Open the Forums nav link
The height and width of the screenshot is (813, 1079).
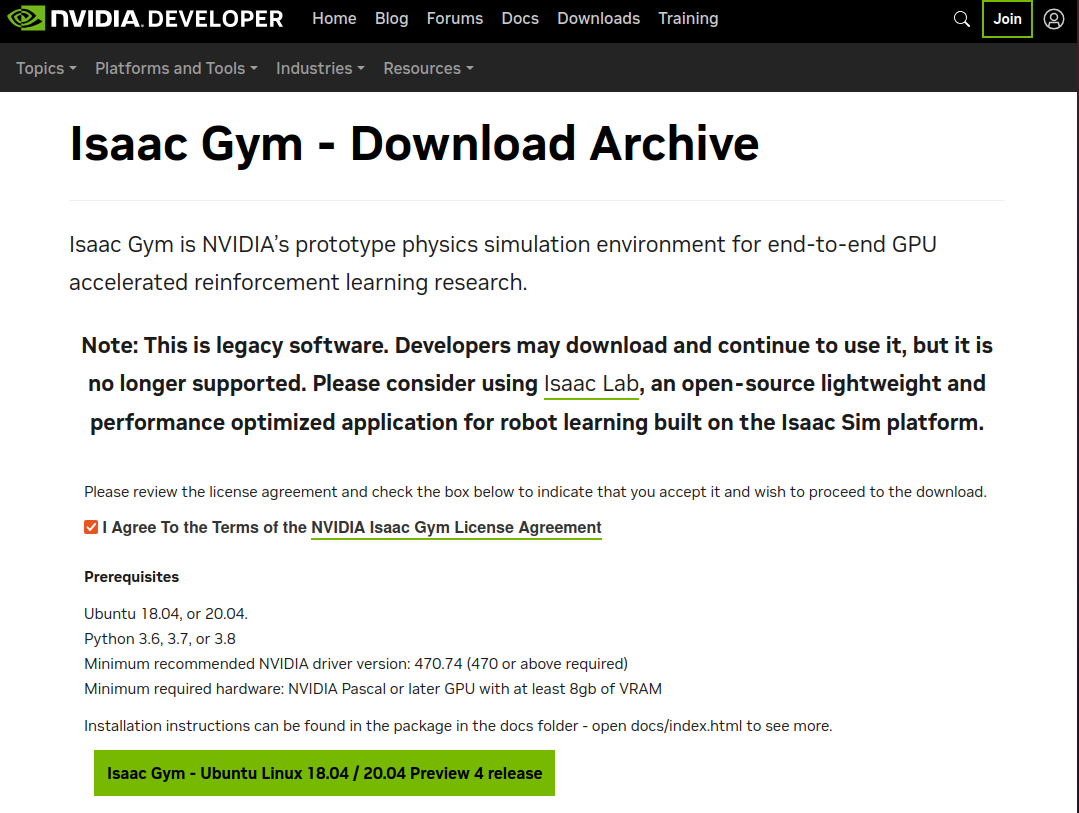(x=455, y=19)
